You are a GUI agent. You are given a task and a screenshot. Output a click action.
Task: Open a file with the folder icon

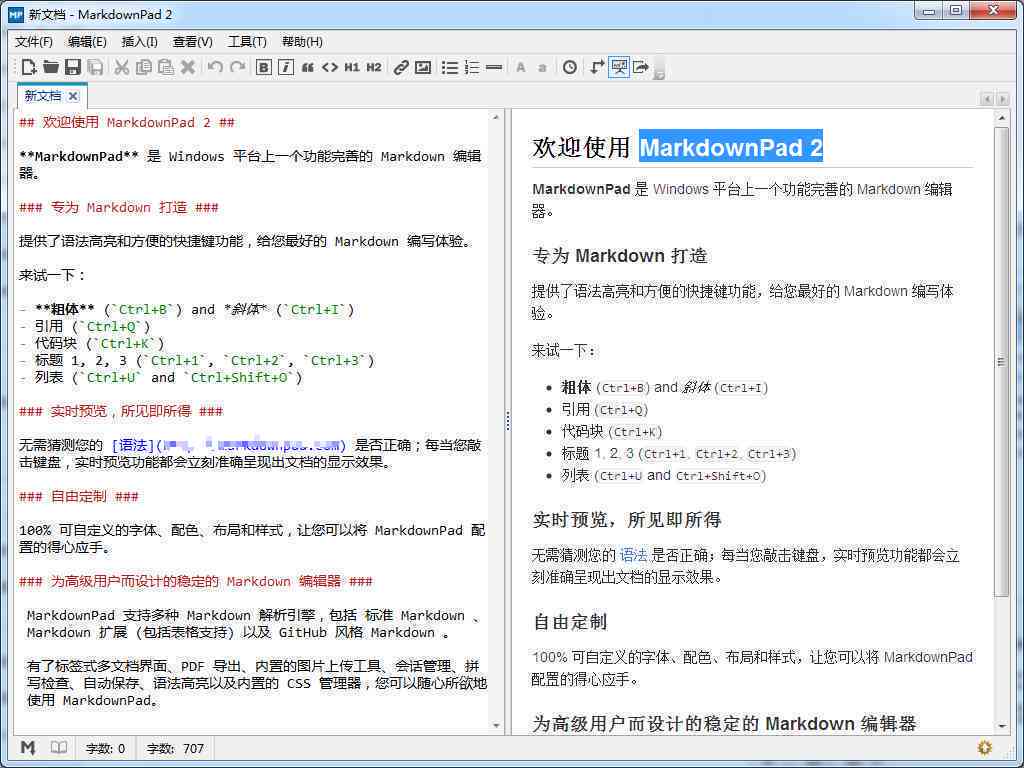(x=51, y=67)
